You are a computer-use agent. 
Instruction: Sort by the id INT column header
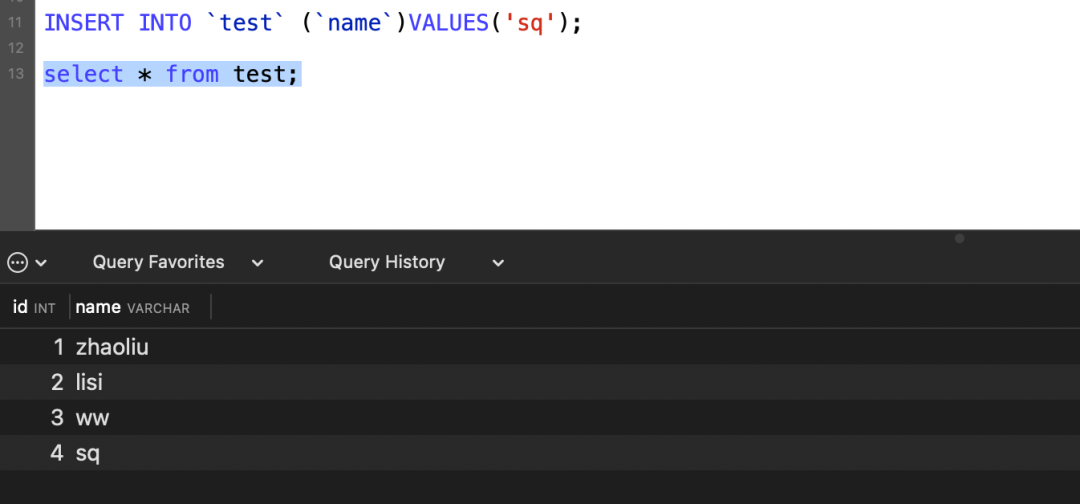click(x=34, y=308)
